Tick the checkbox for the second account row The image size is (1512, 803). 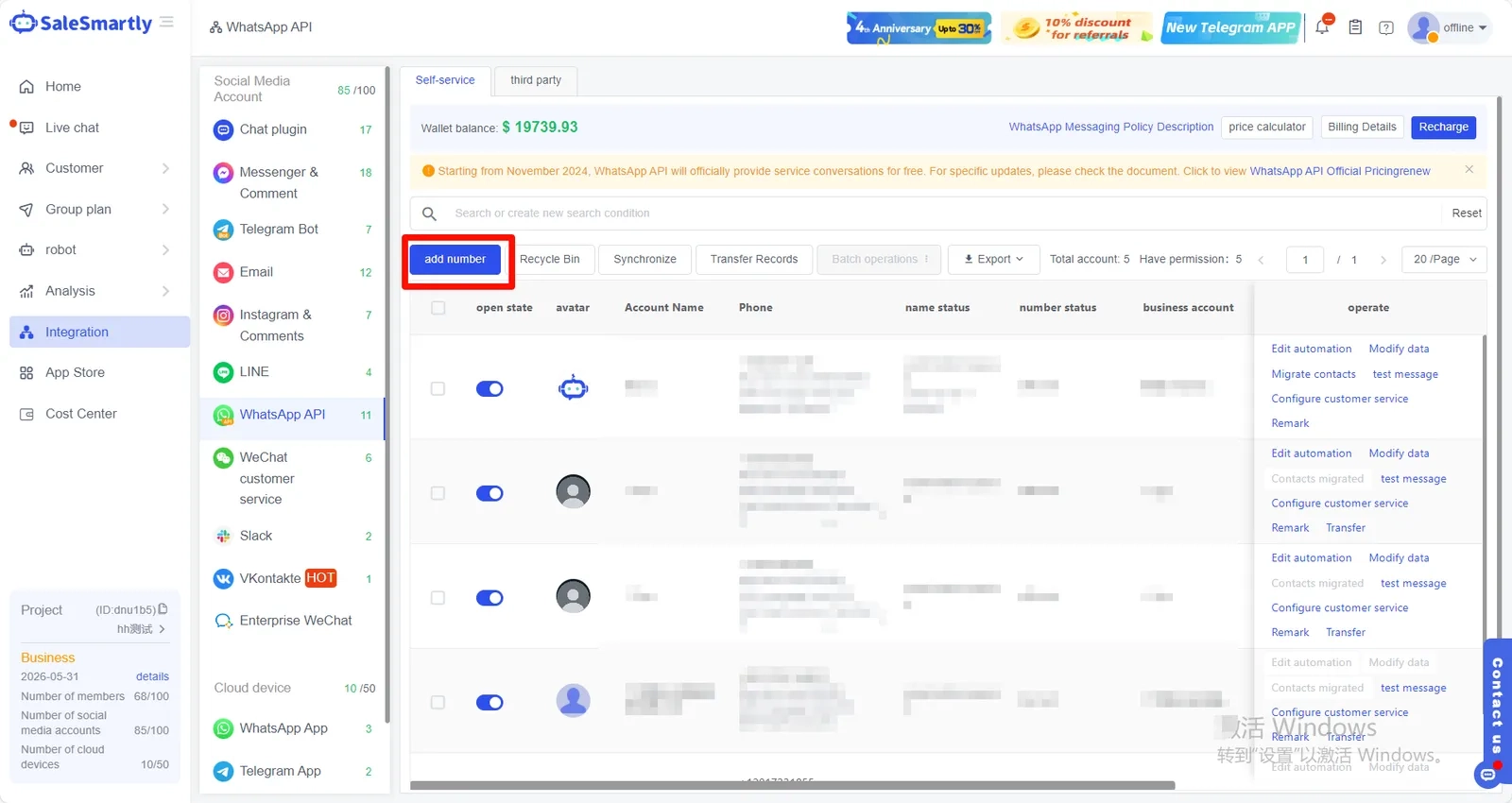click(x=438, y=493)
